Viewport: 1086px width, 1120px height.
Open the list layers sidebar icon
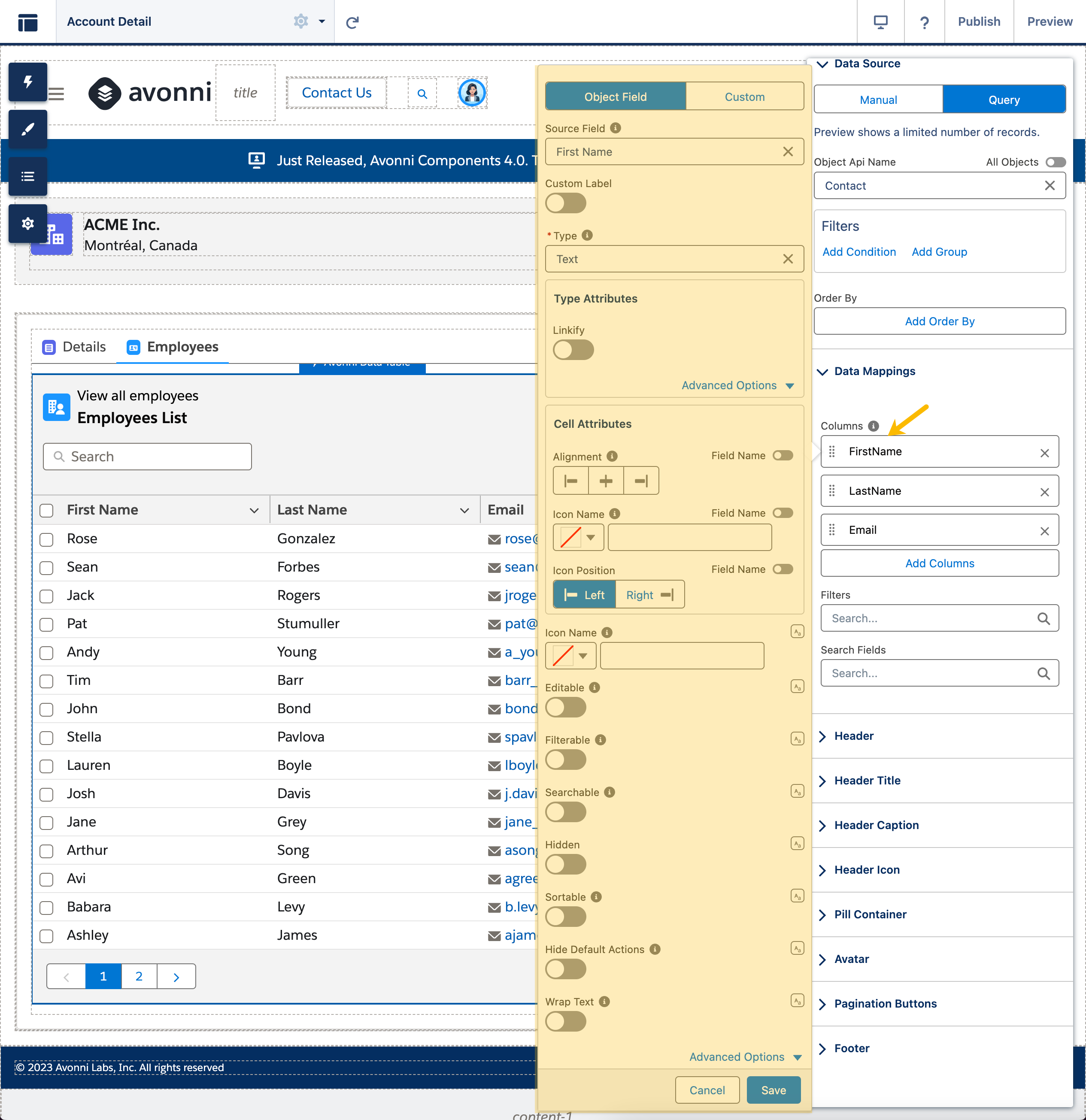click(27, 176)
